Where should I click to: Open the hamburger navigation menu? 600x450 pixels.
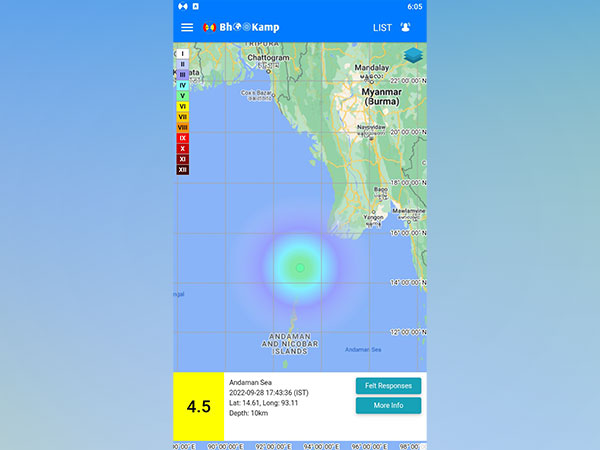(187, 27)
